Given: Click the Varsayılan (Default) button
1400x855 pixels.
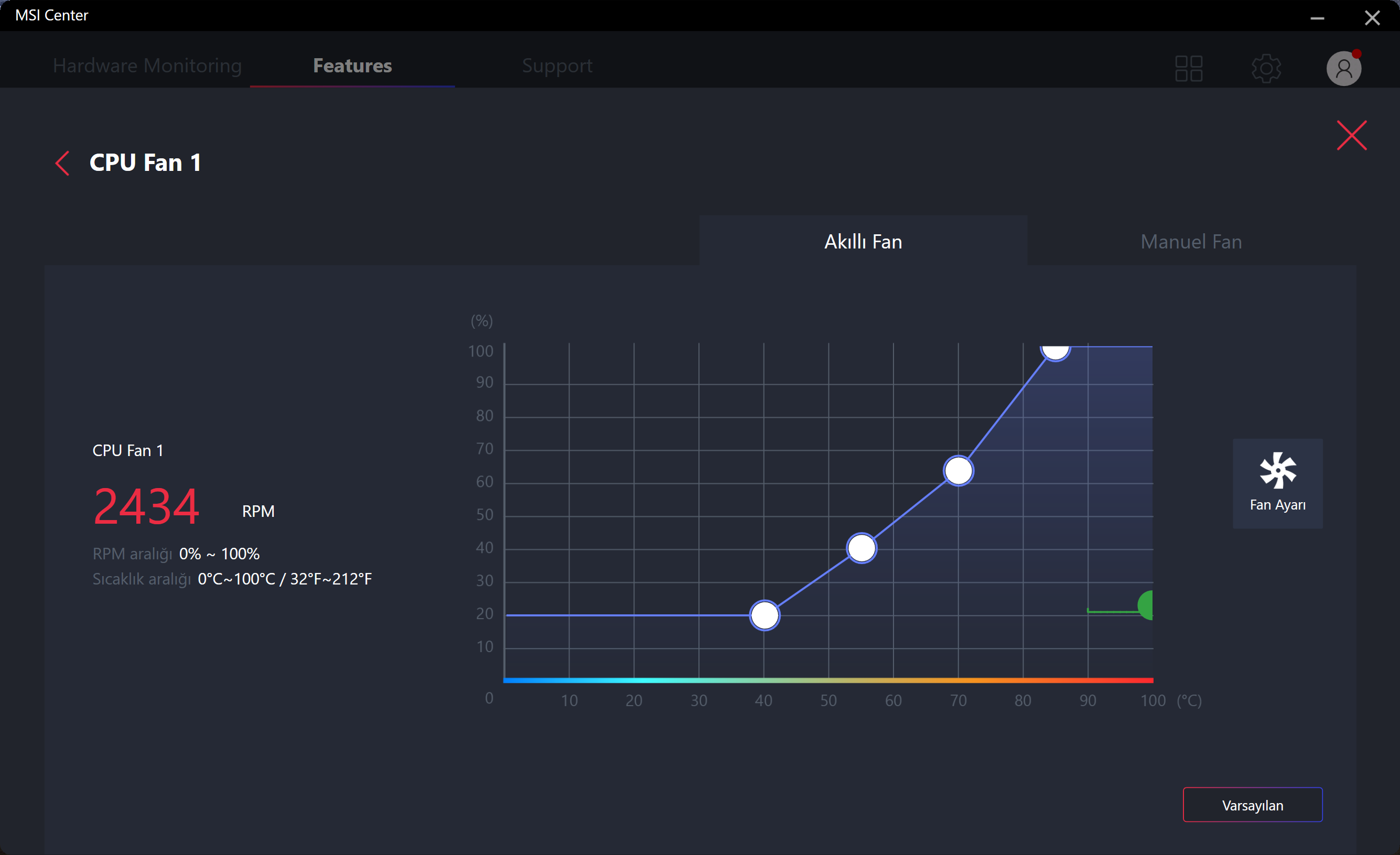Looking at the screenshot, I should tap(1252, 805).
